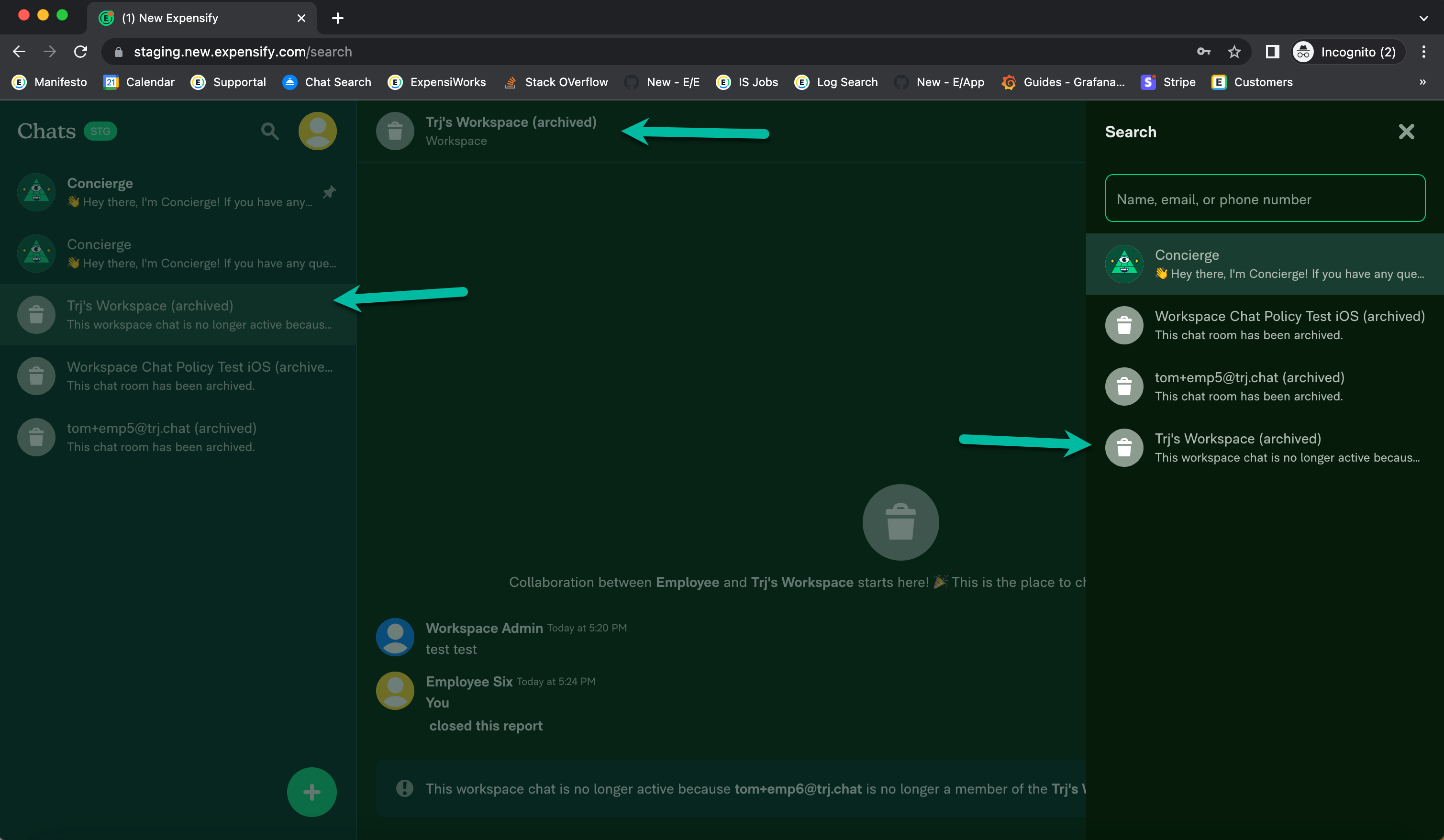Open search with the magnifier icon in Chats sidebar
This screenshot has width=1444, height=840.
pos(270,131)
